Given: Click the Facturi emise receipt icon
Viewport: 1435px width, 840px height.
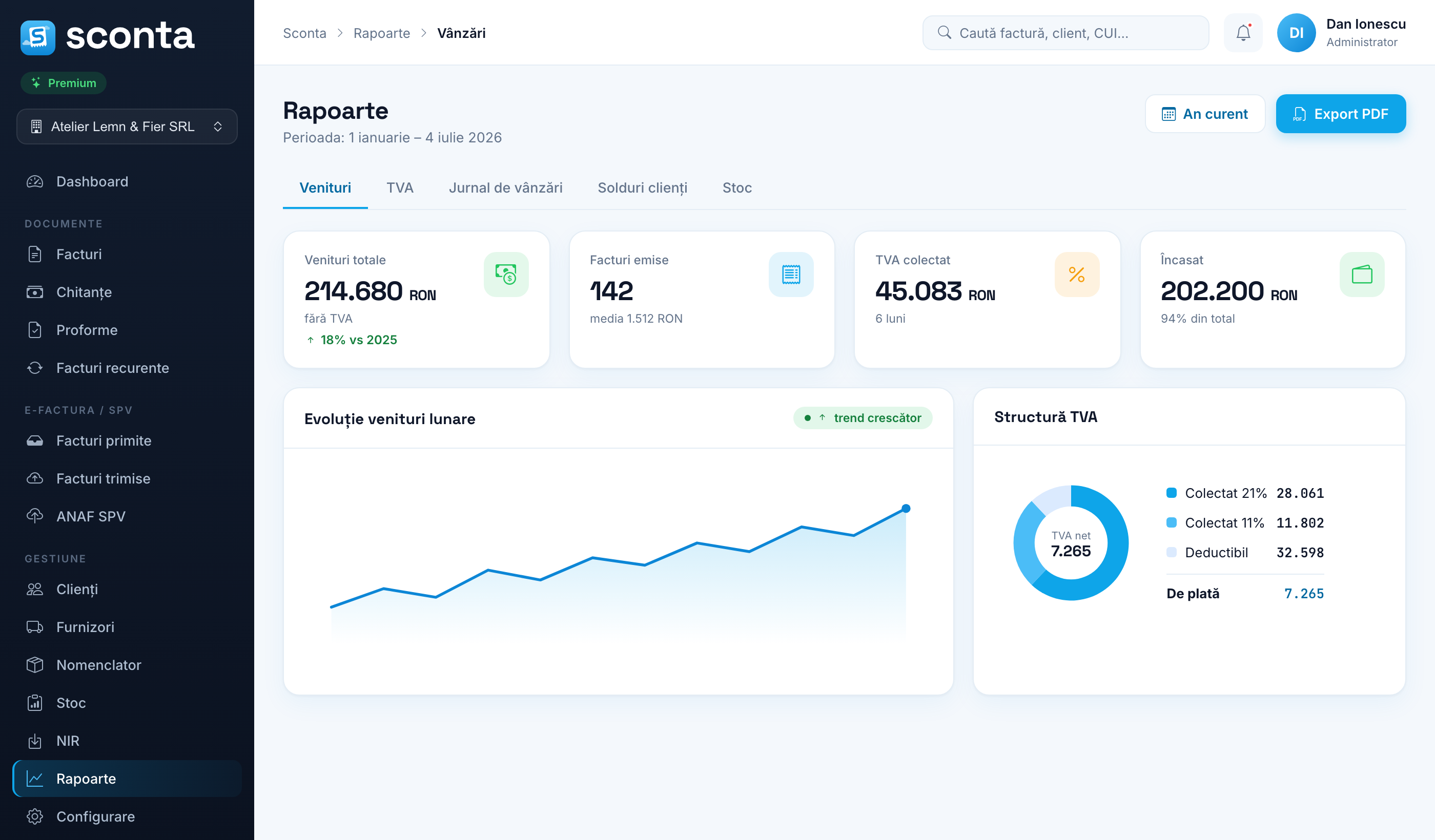Looking at the screenshot, I should coord(791,275).
